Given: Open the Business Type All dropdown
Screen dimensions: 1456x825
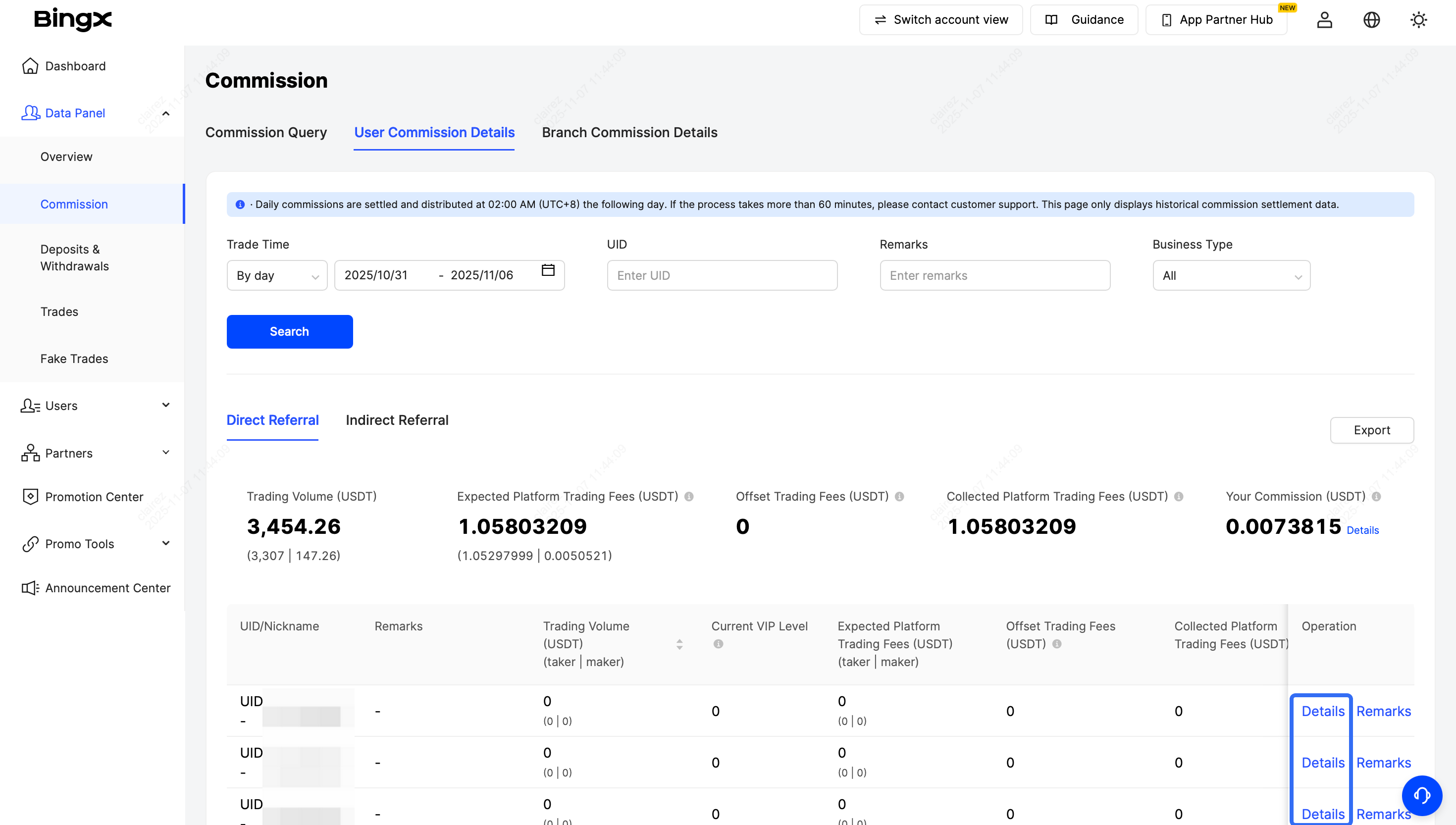Looking at the screenshot, I should pyautogui.click(x=1231, y=275).
